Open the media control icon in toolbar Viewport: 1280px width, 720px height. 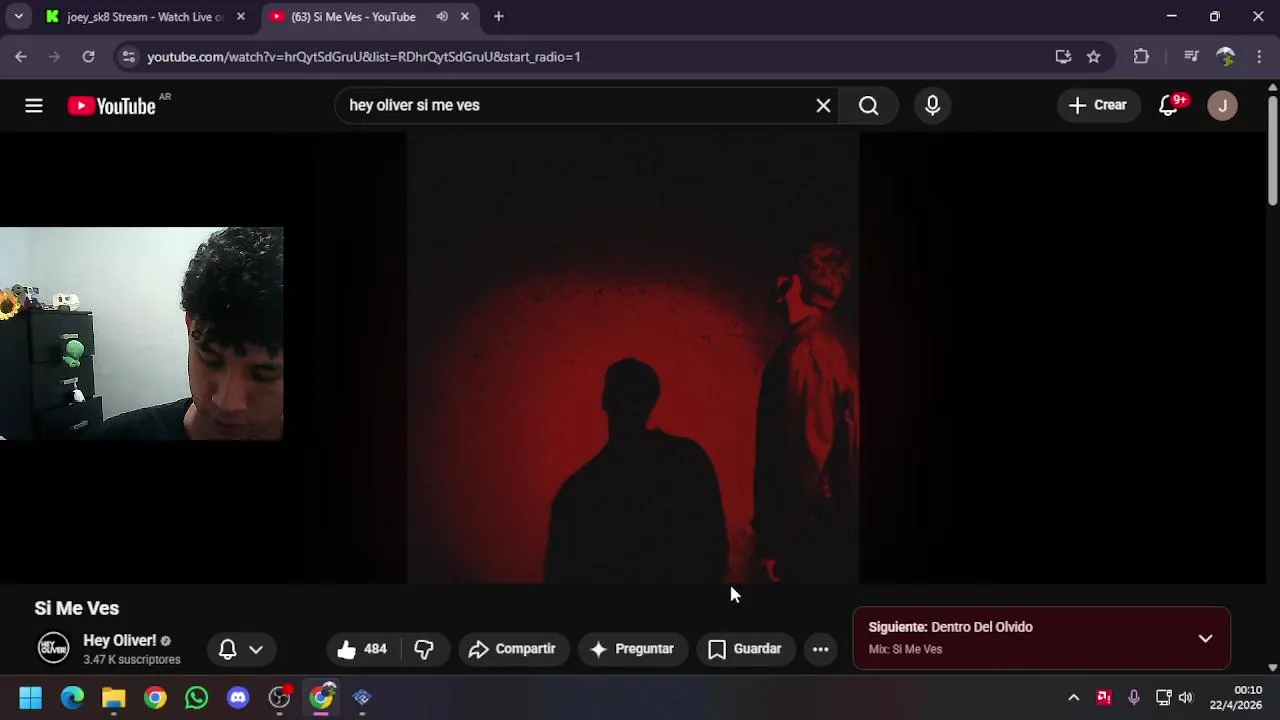[1191, 57]
